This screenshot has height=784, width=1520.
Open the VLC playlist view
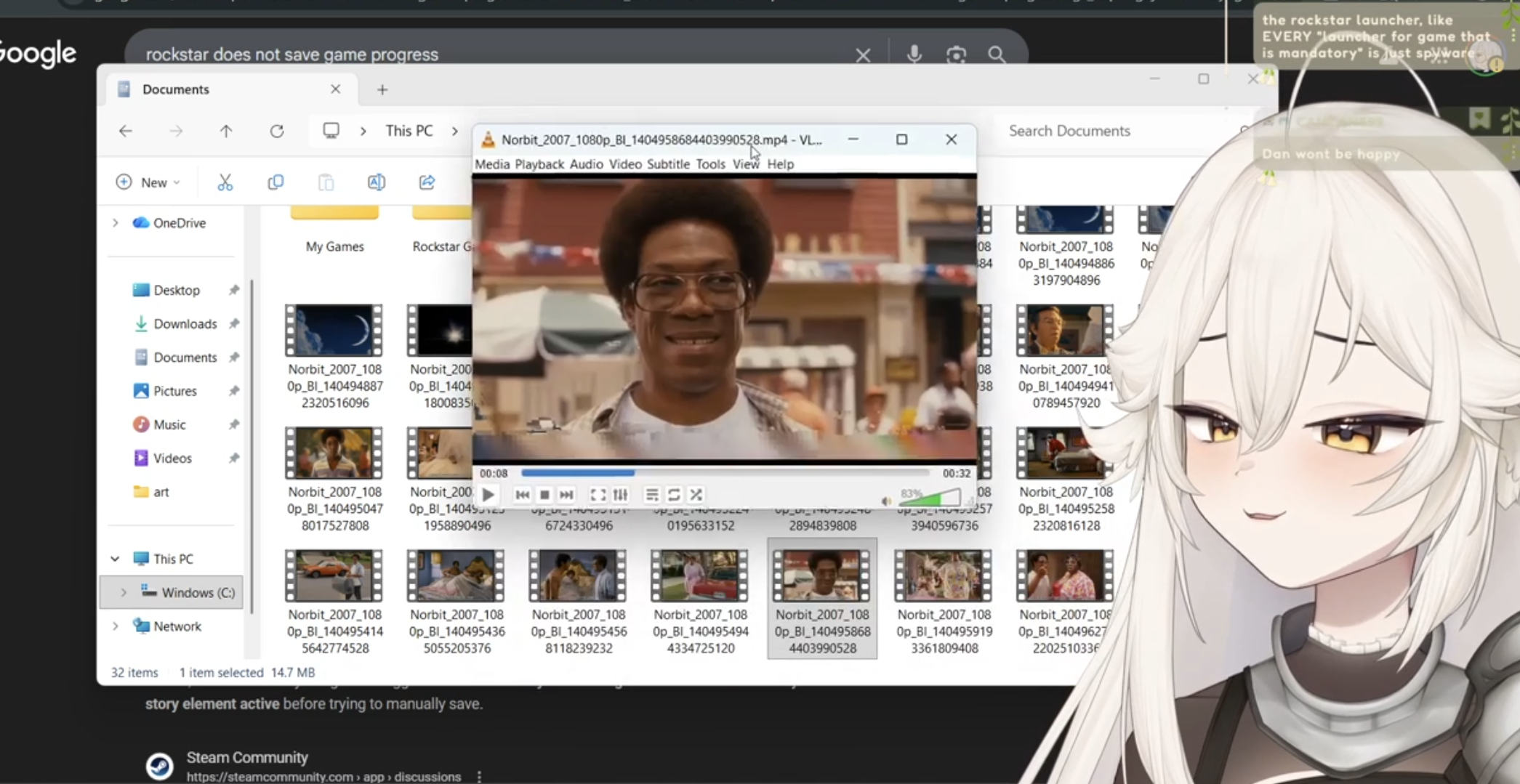[652, 495]
